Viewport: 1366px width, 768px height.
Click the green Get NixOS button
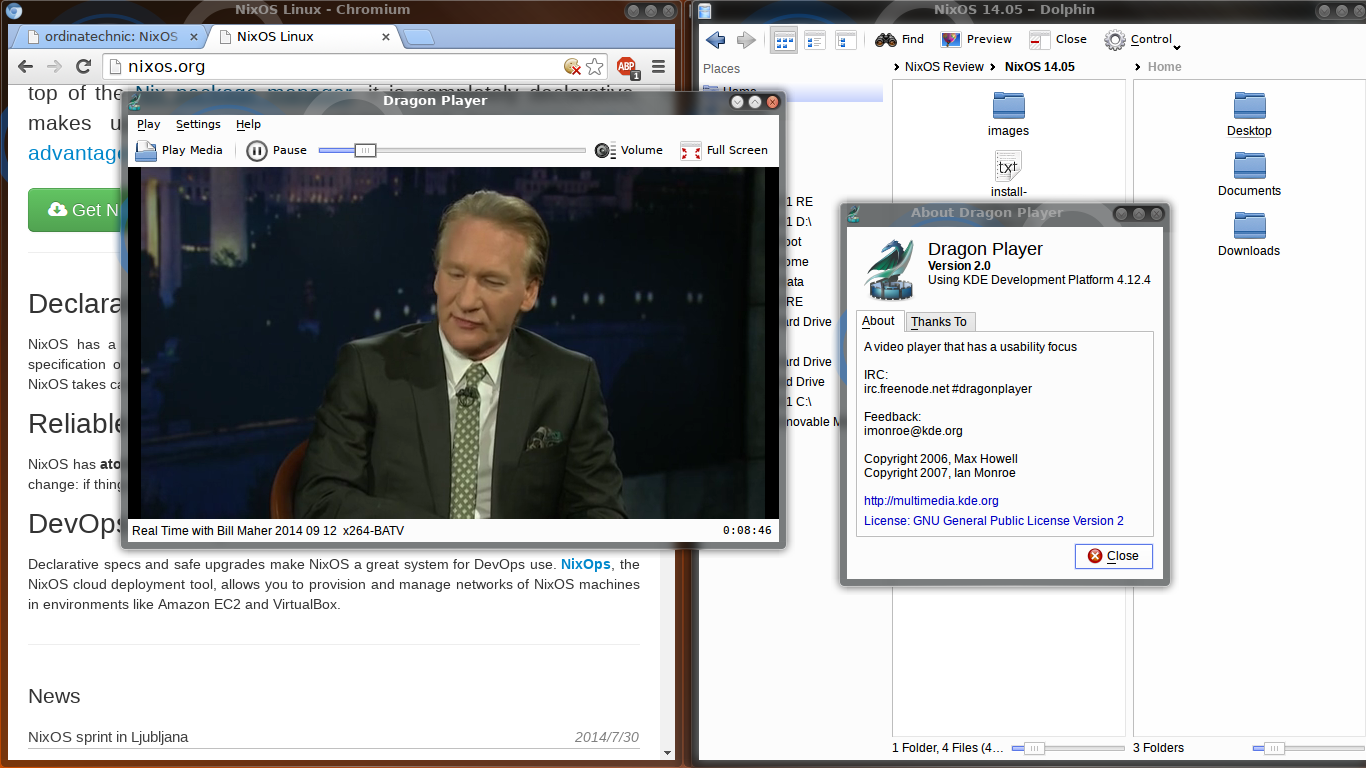coord(75,210)
